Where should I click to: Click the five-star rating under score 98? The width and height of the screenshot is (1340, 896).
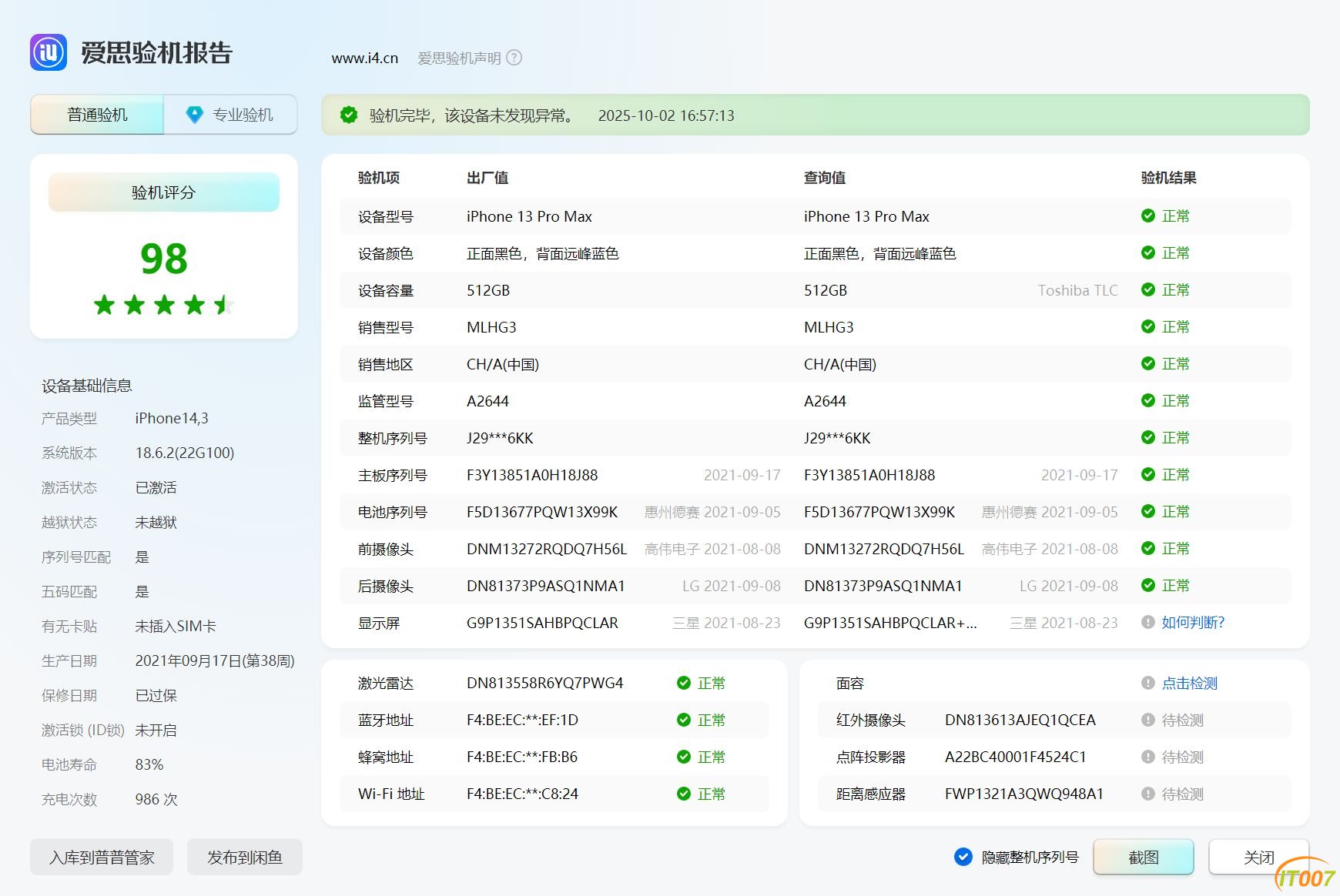pos(164,305)
